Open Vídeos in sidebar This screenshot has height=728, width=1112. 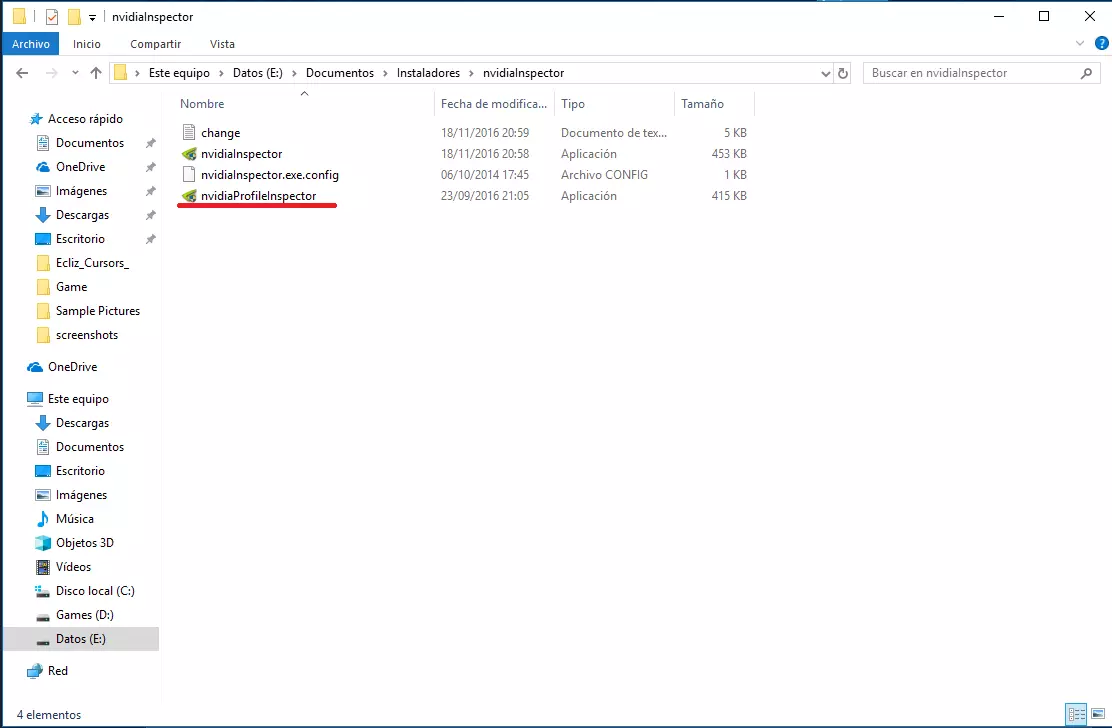(73, 567)
